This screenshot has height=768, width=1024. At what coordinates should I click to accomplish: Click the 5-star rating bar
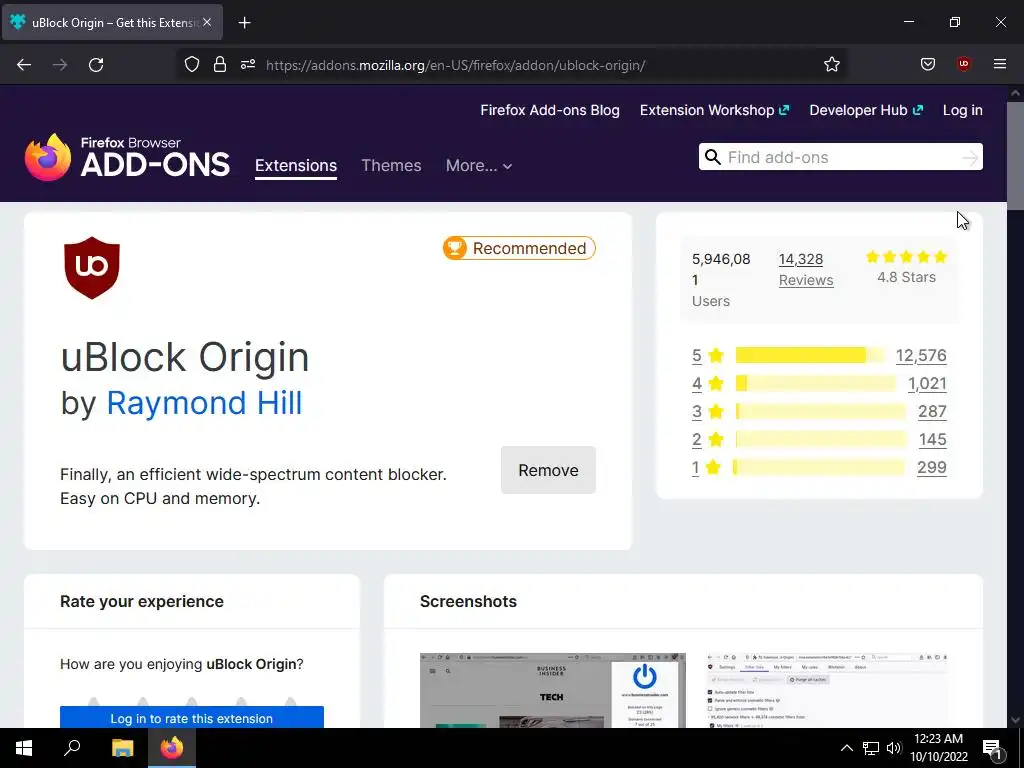810,355
